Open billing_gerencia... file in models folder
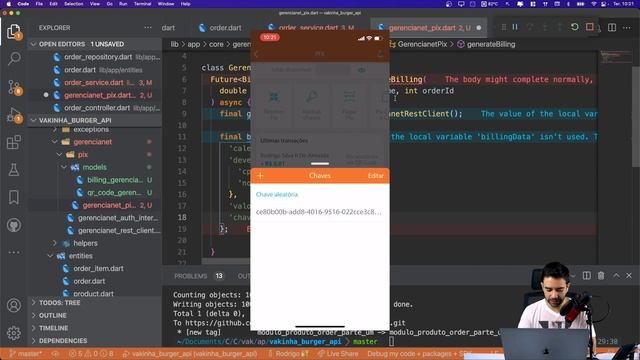The height and width of the screenshot is (360, 640). (x=115, y=180)
